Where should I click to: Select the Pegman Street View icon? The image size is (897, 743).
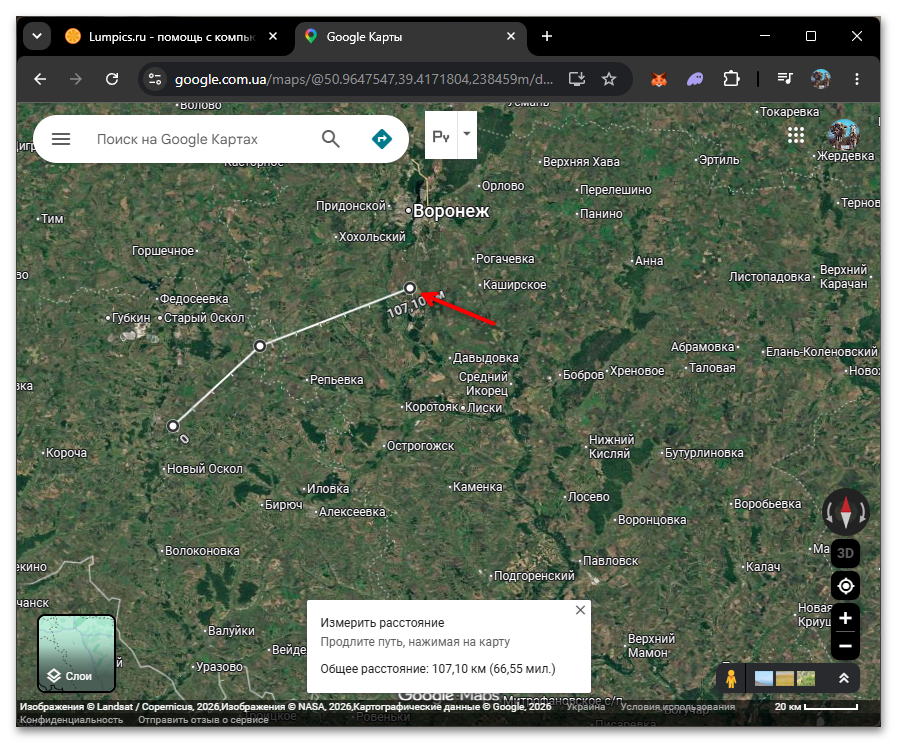click(731, 678)
